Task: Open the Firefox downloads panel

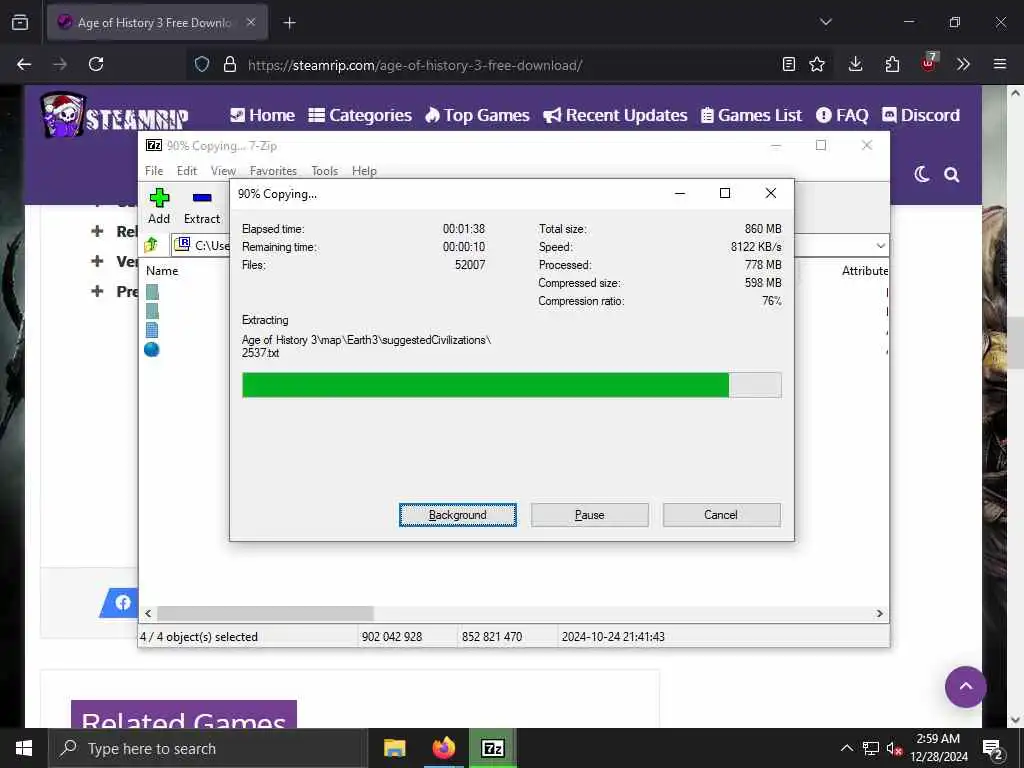Action: click(856, 64)
